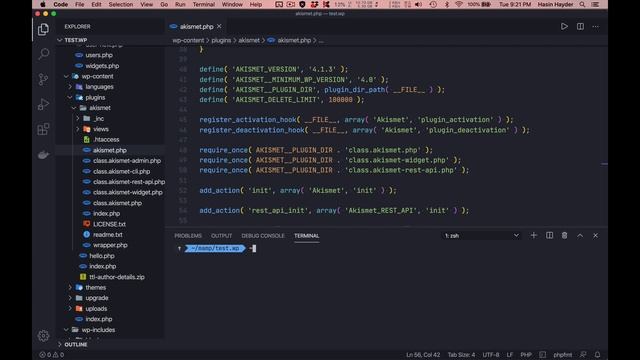Click the feedback icon in status bar
This screenshot has width=640, height=360.
point(583,355)
